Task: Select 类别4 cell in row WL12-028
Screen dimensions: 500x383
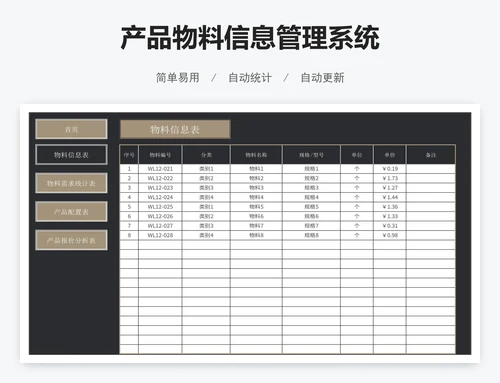Action: click(206, 235)
